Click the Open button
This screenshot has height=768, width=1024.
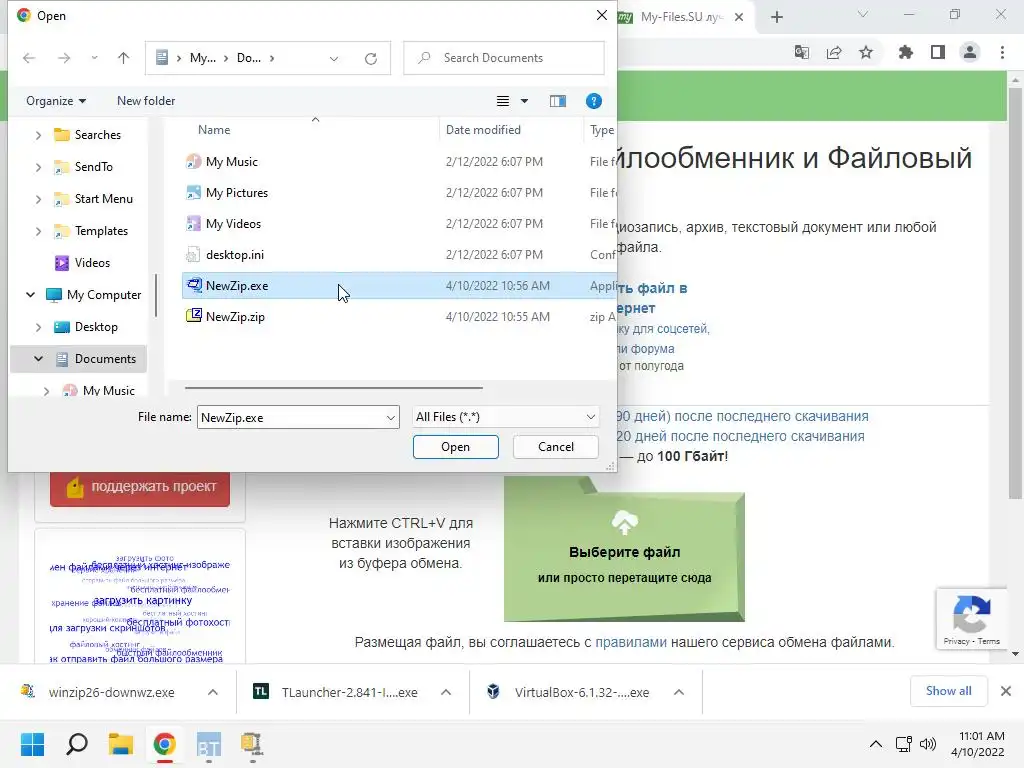point(455,447)
